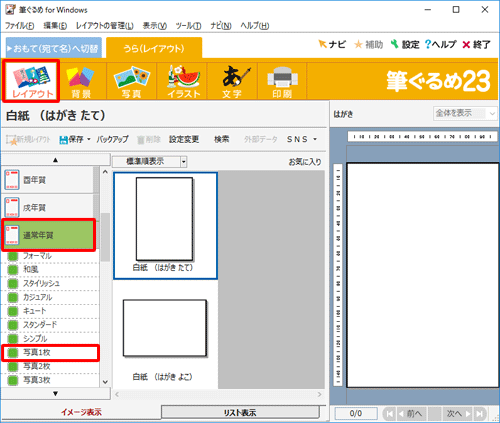Click category scrollbar up arrow
Viewport: 500px width, 423px height.
[105, 172]
